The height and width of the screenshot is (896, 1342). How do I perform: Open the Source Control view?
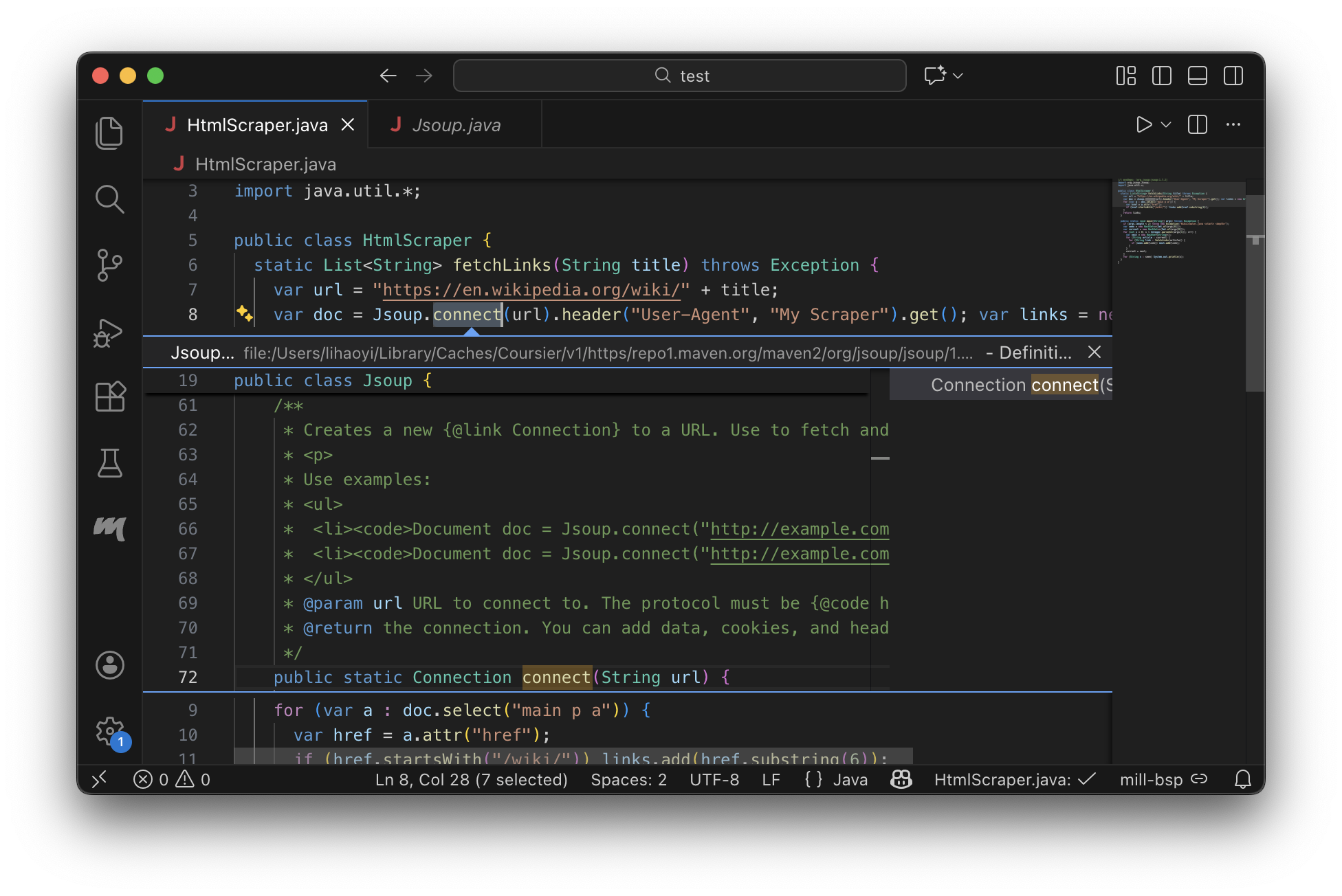(x=109, y=266)
